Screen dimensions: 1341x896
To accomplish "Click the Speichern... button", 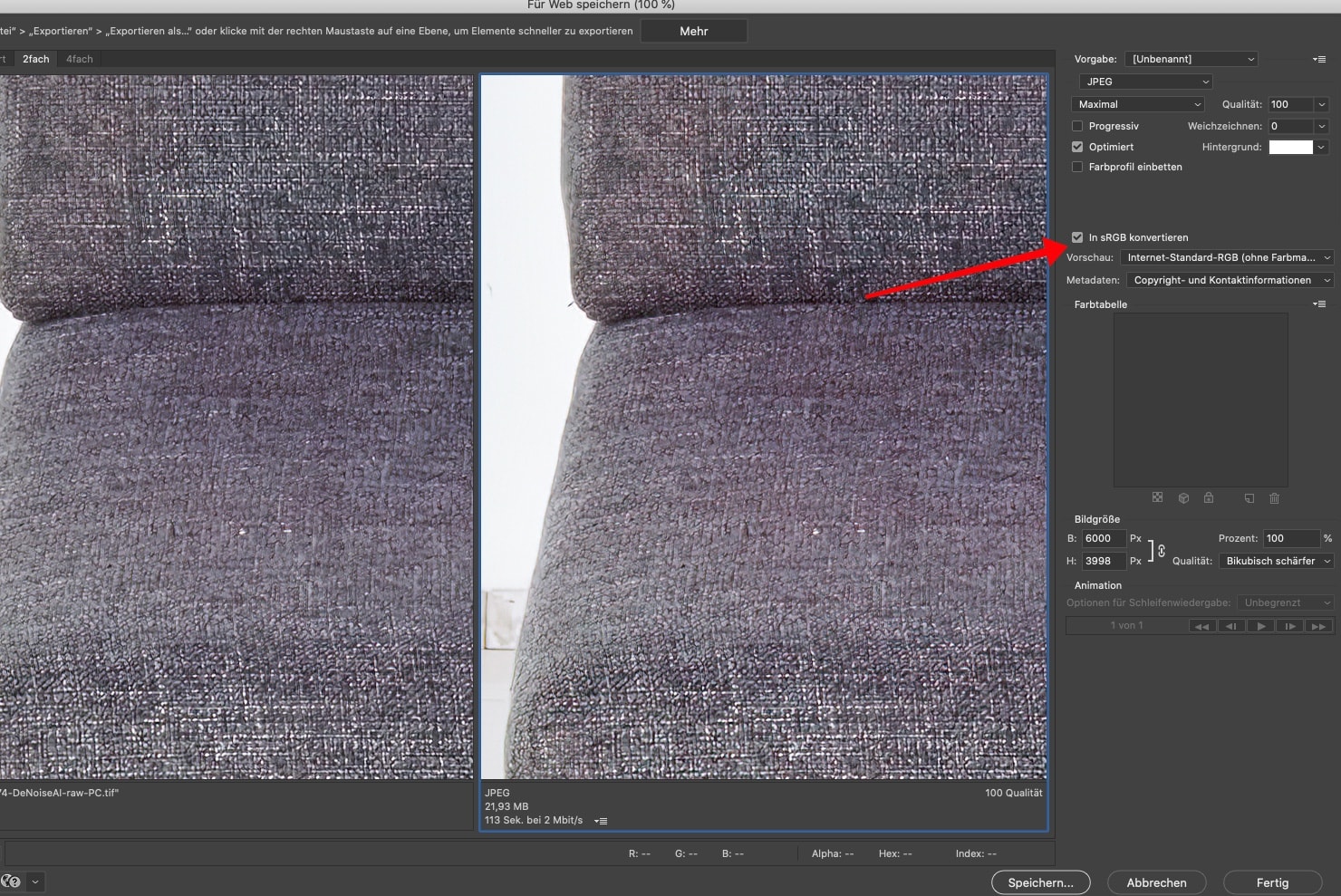I will coord(1040,882).
